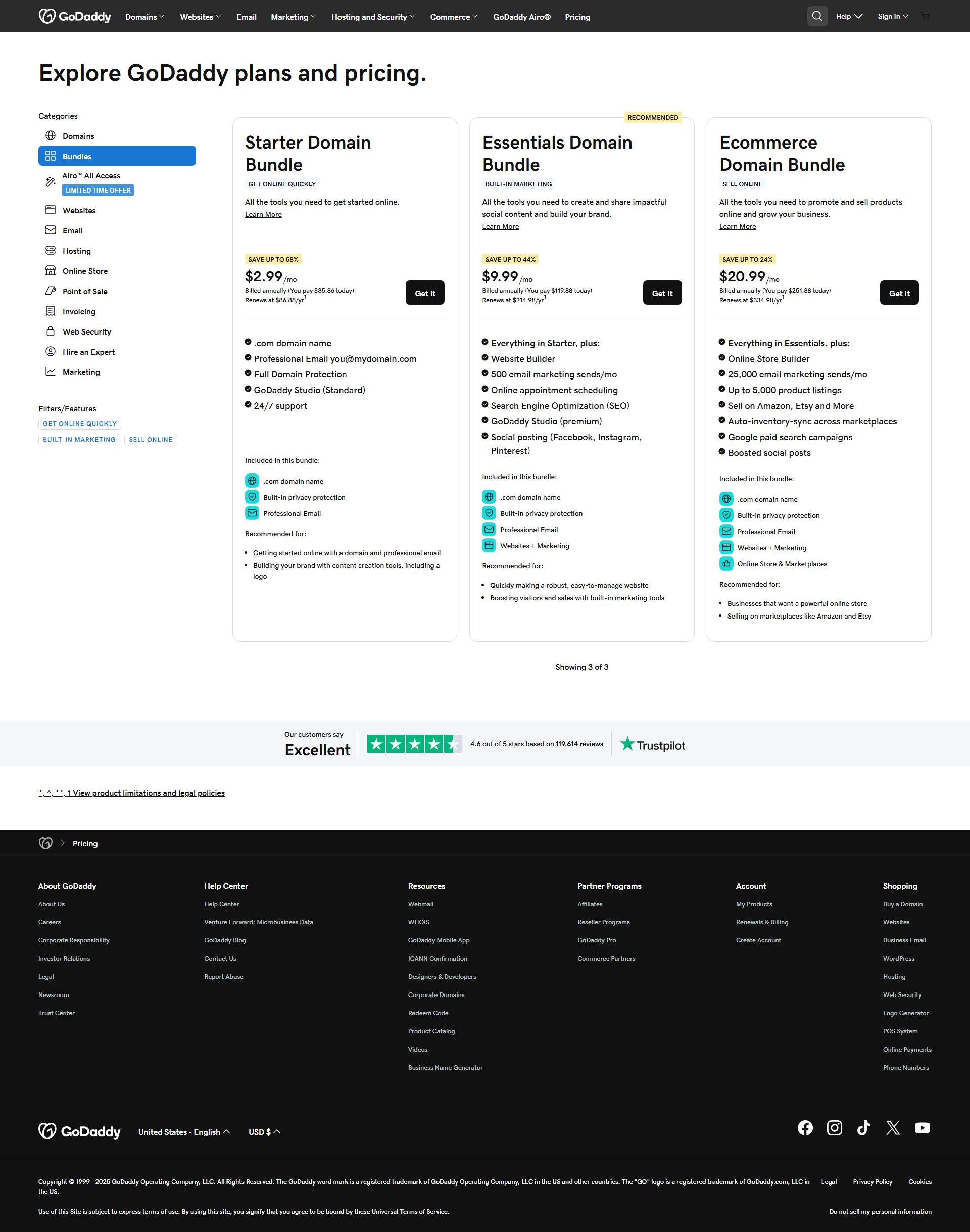The width and height of the screenshot is (970, 1232).
Task: Click the Airo All Access wand icon
Action: (51, 182)
